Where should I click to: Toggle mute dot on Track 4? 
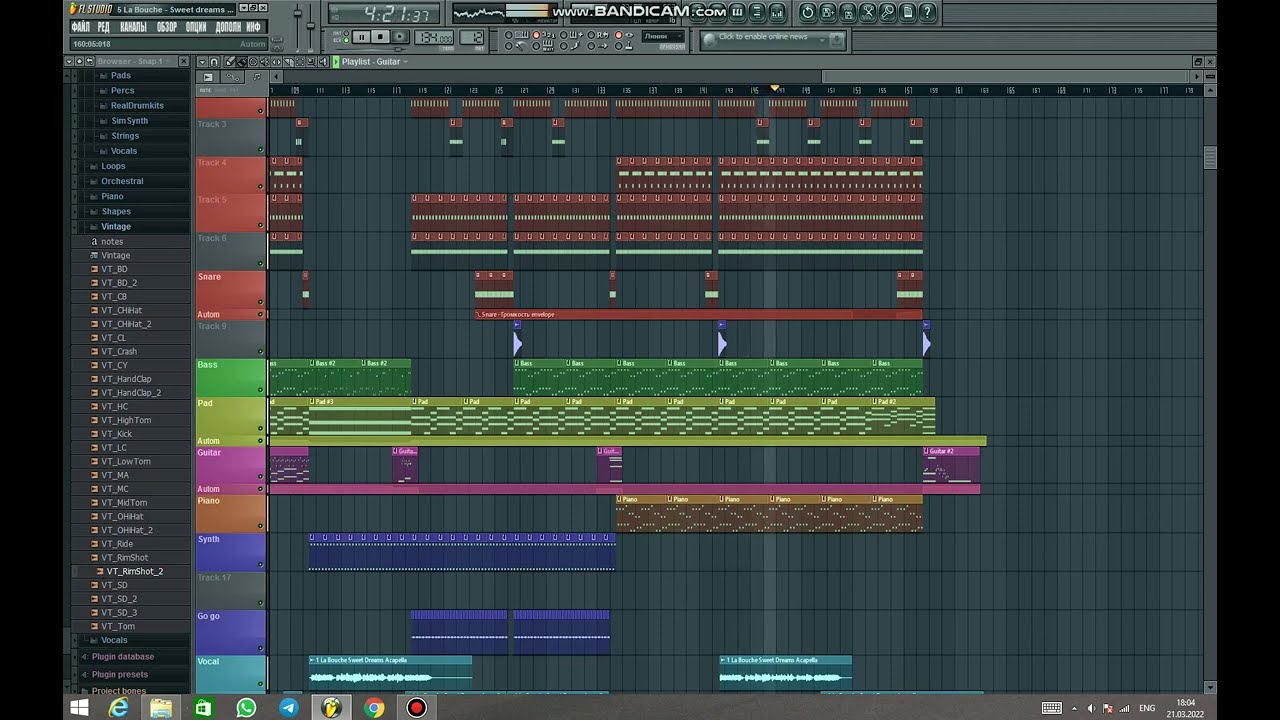(261, 187)
